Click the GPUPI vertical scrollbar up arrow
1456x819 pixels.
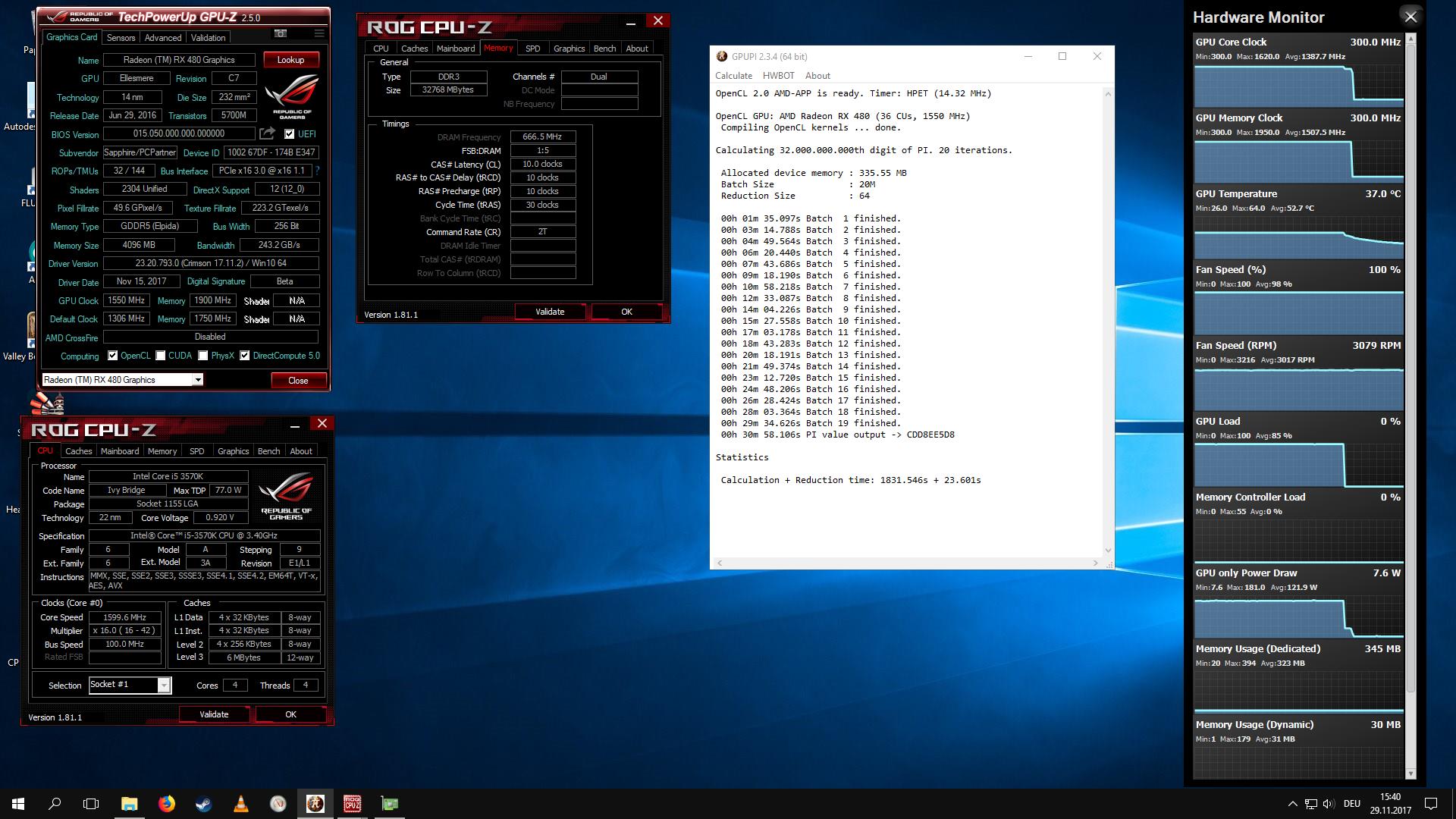tap(1108, 93)
